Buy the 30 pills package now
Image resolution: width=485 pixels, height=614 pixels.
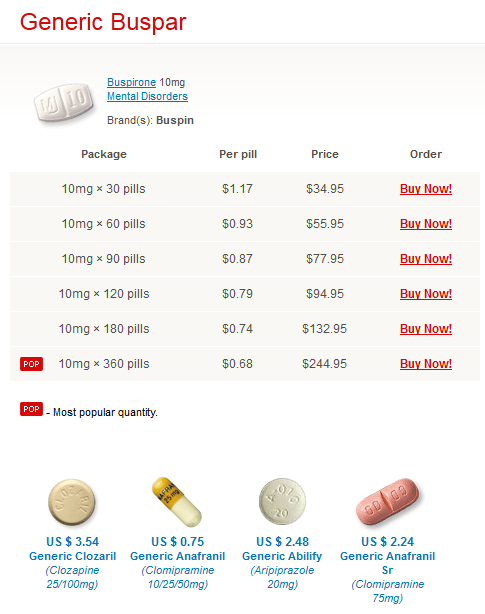426,189
